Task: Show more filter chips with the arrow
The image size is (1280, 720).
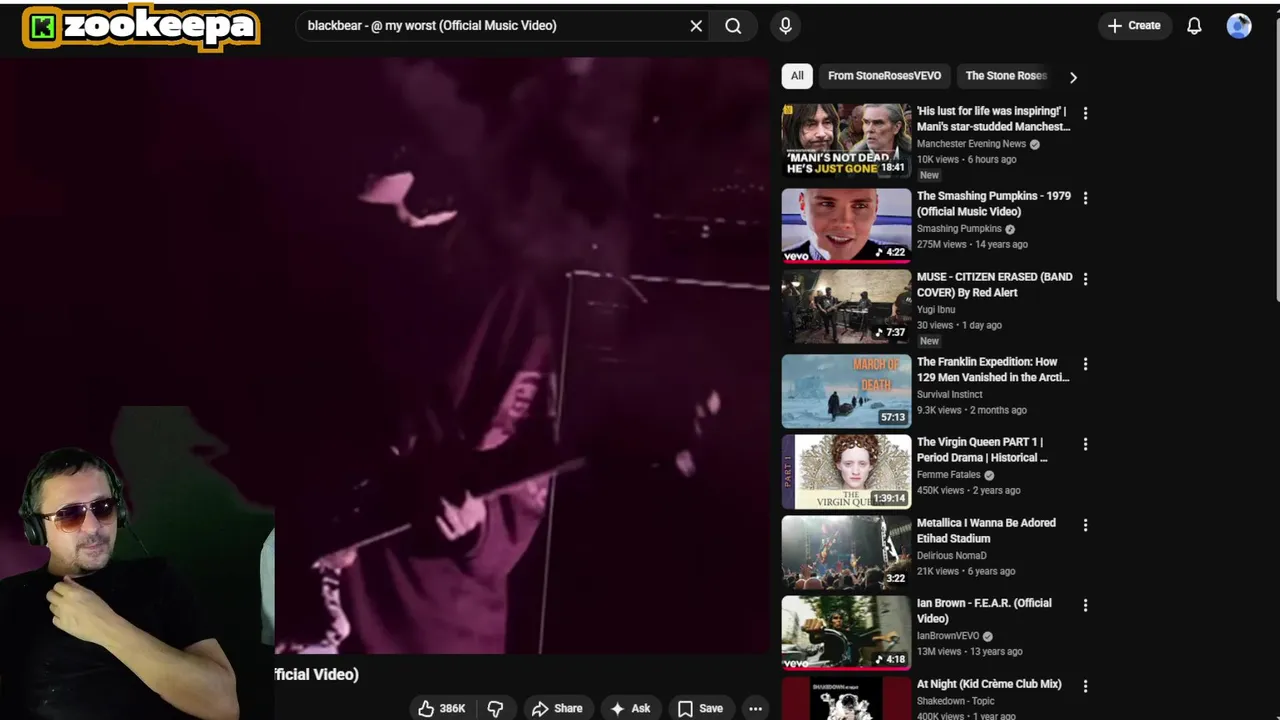Action: click(1073, 77)
